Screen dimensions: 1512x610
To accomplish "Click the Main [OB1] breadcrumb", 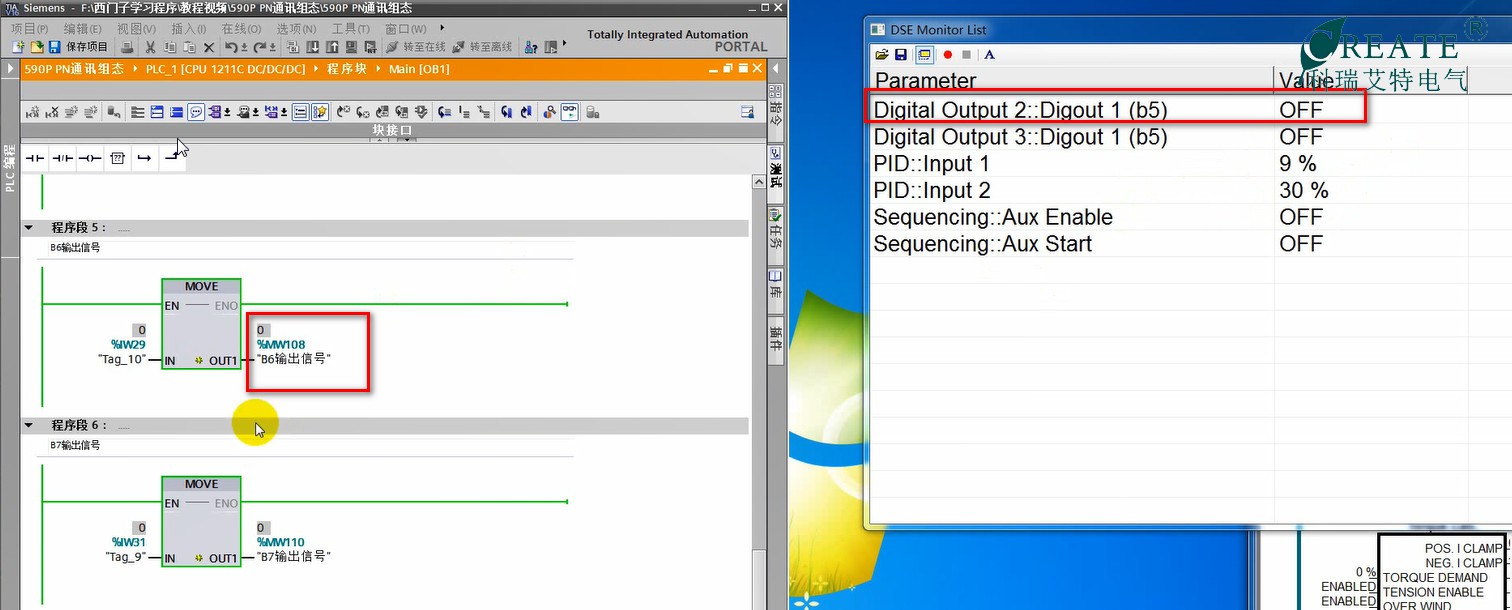I will click(419, 69).
